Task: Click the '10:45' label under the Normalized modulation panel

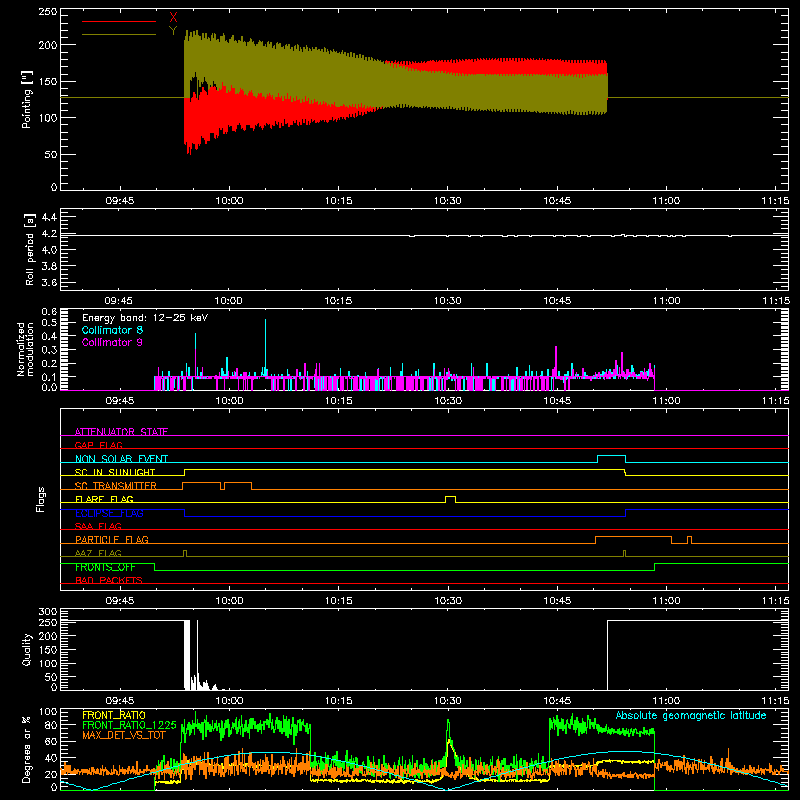Action: 557,401
